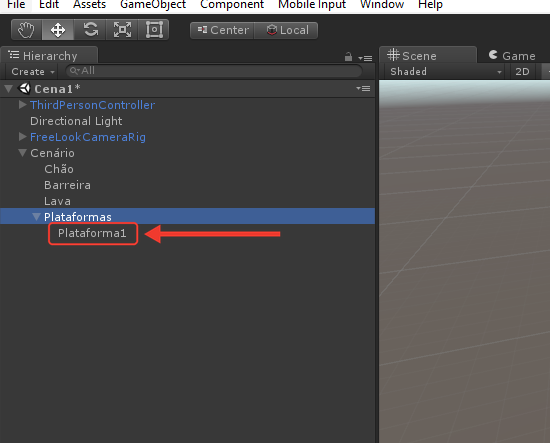This screenshot has height=443, width=550.
Task: Open the GameObject menu
Action: (153, 5)
